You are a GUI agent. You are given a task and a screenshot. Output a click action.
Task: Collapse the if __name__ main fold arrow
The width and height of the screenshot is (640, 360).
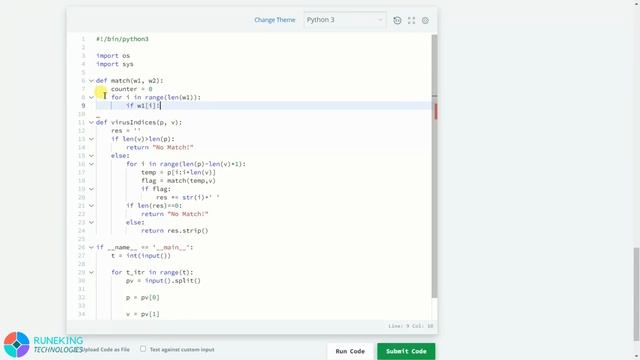click(x=91, y=247)
